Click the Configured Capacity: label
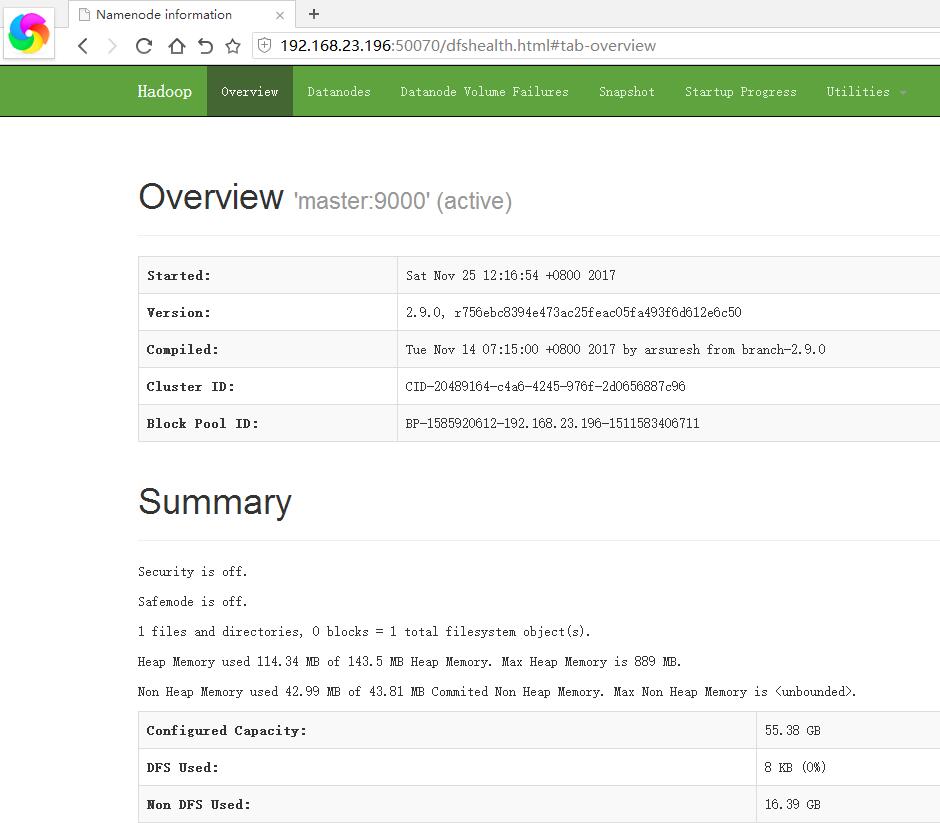 pos(227,730)
